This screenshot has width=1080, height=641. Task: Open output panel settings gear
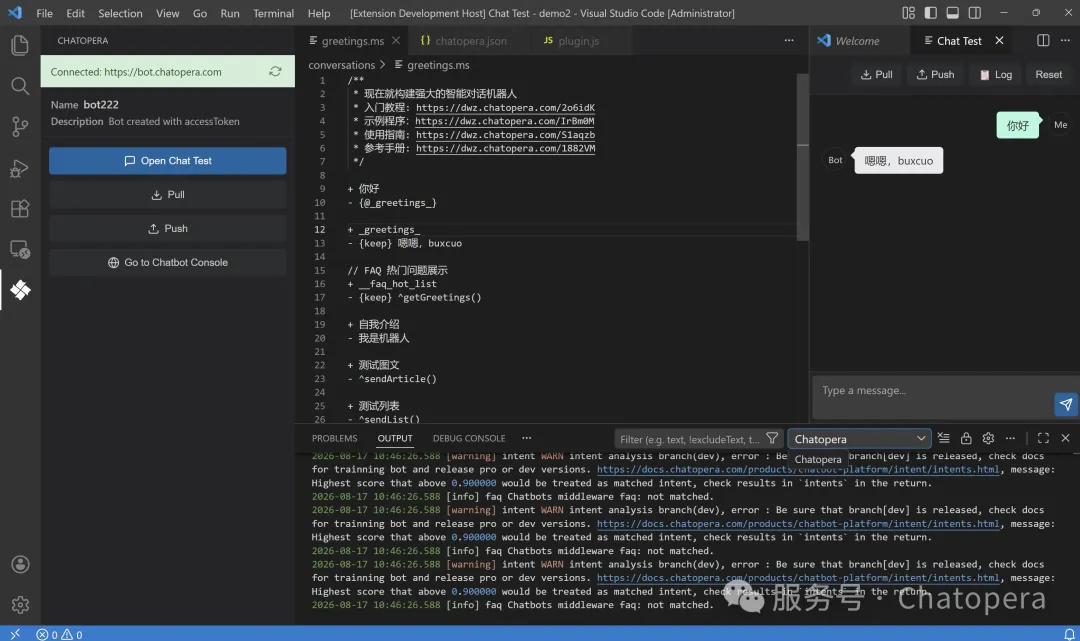coord(988,439)
